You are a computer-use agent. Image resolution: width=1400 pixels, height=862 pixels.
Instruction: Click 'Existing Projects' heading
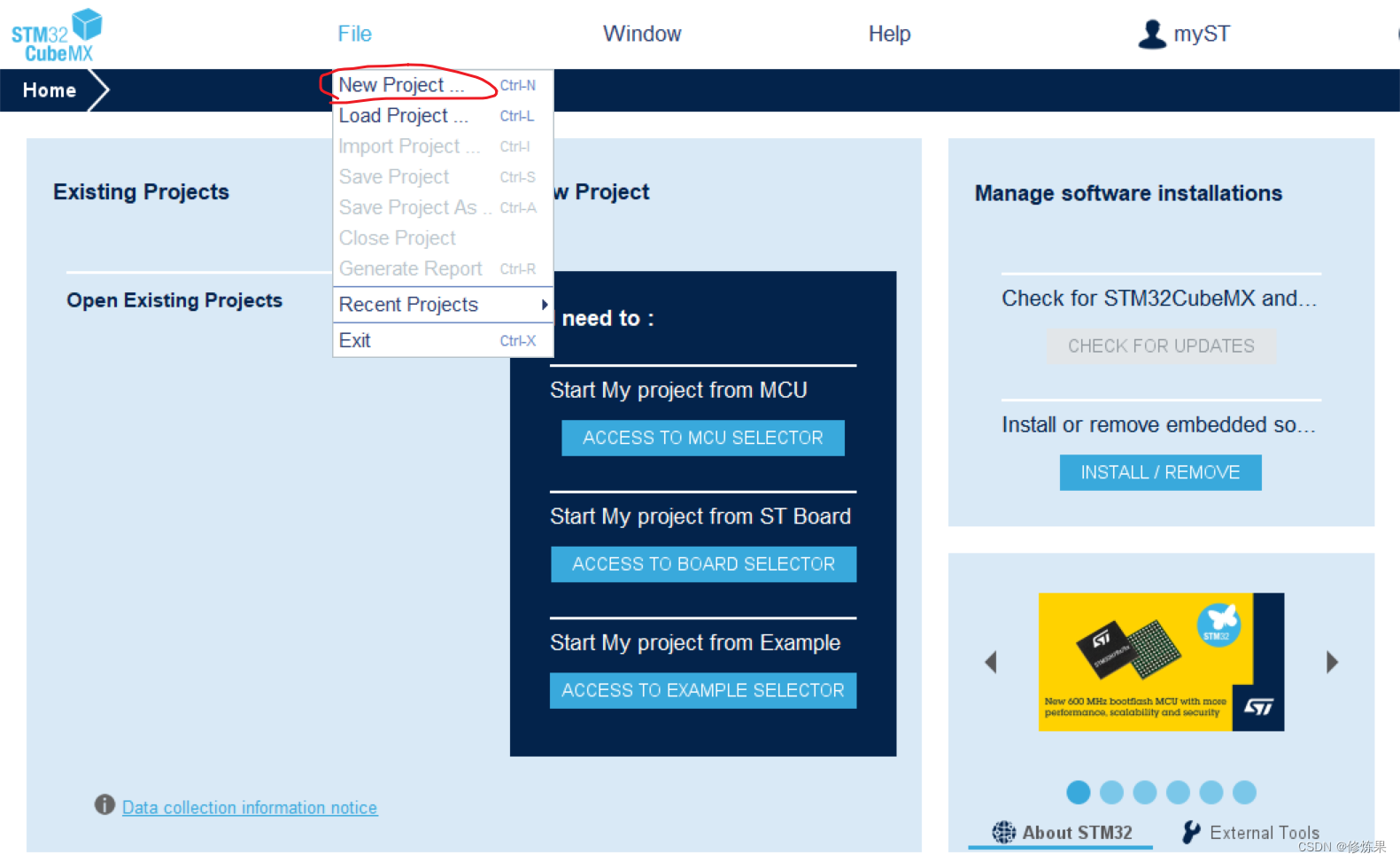[141, 192]
